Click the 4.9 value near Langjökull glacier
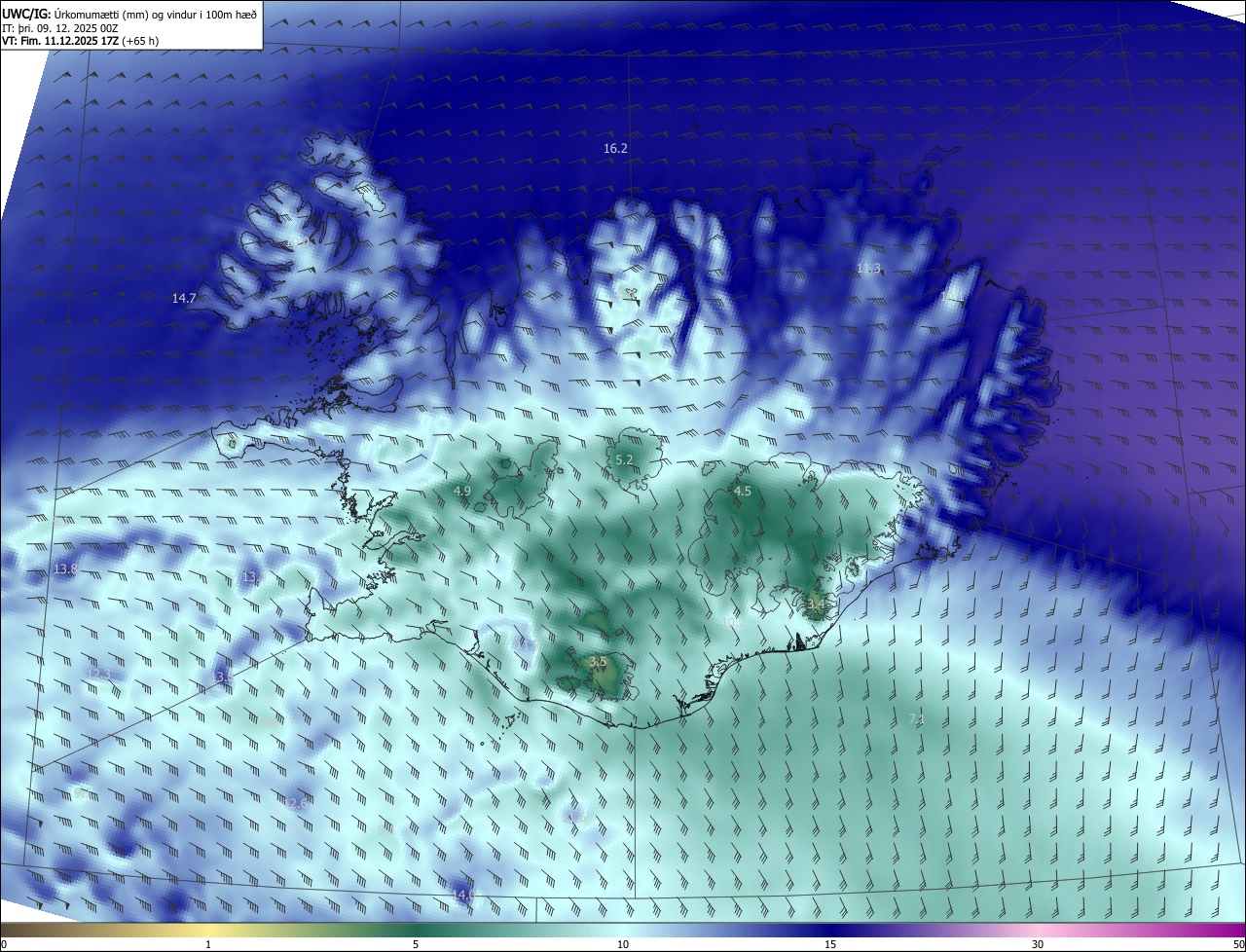The image size is (1246, 952). tap(462, 492)
